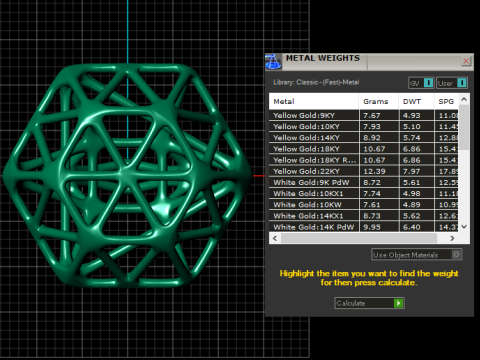
Task: Select the White Gold:10KW row
Action: [x=364, y=205]
